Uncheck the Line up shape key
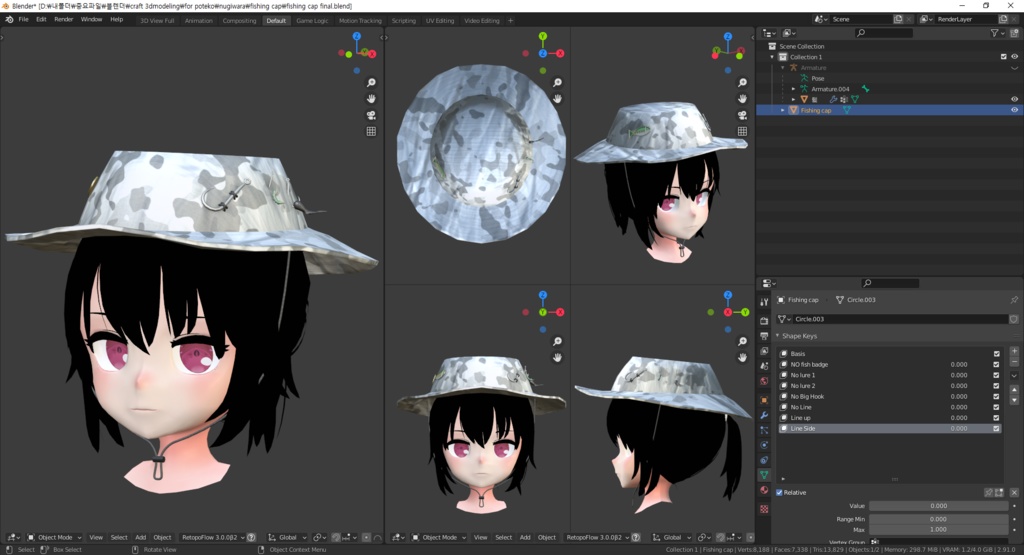This screenshot has width=1024, height=555. (997, 418)
